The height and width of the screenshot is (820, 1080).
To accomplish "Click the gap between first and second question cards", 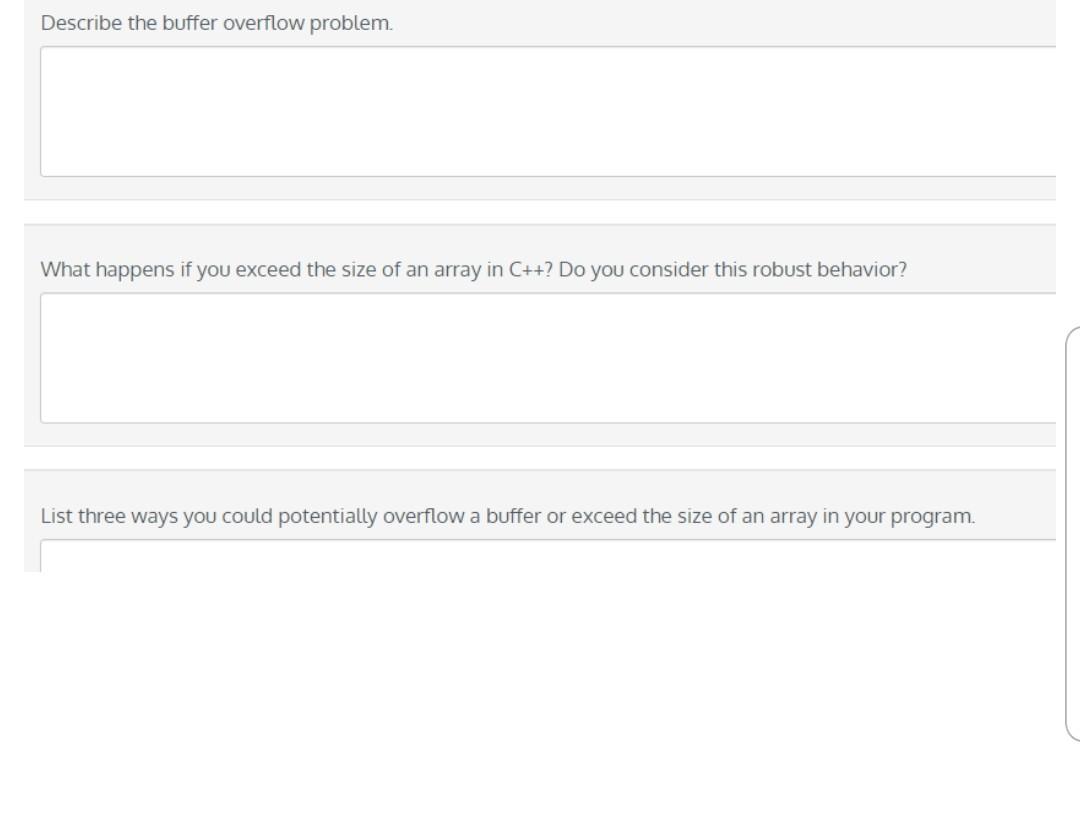I will pyautogui.click(x=540, y=212).
